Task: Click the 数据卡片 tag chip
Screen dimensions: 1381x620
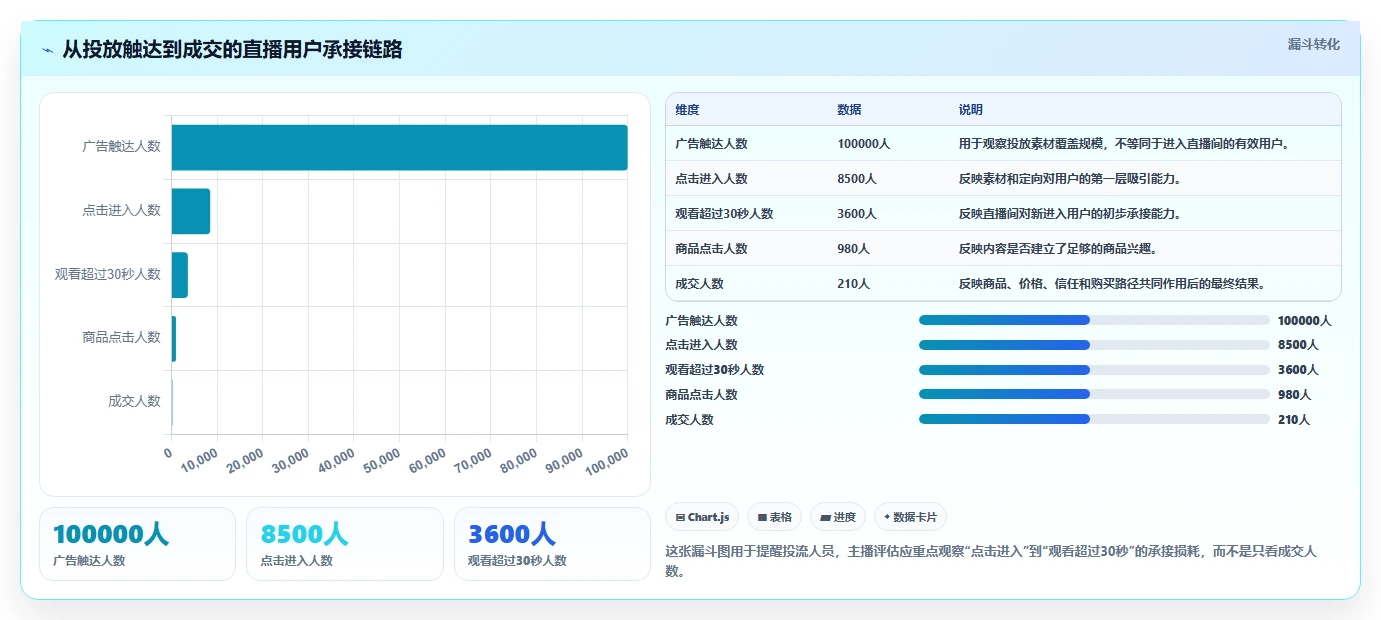Action: pyautogui.click(x=910, y=517)
